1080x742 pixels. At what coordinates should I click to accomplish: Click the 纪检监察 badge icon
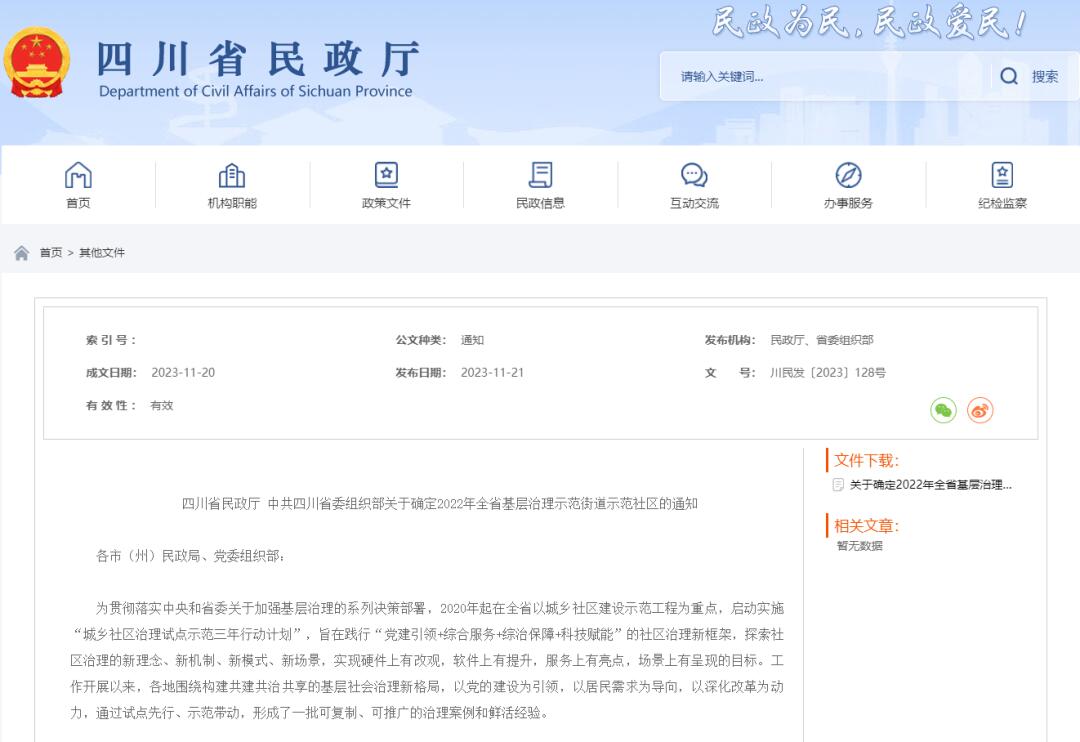[1002, 175]
